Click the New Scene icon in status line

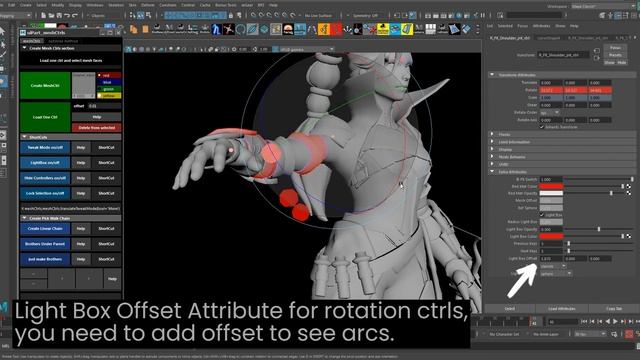point(43,16)
